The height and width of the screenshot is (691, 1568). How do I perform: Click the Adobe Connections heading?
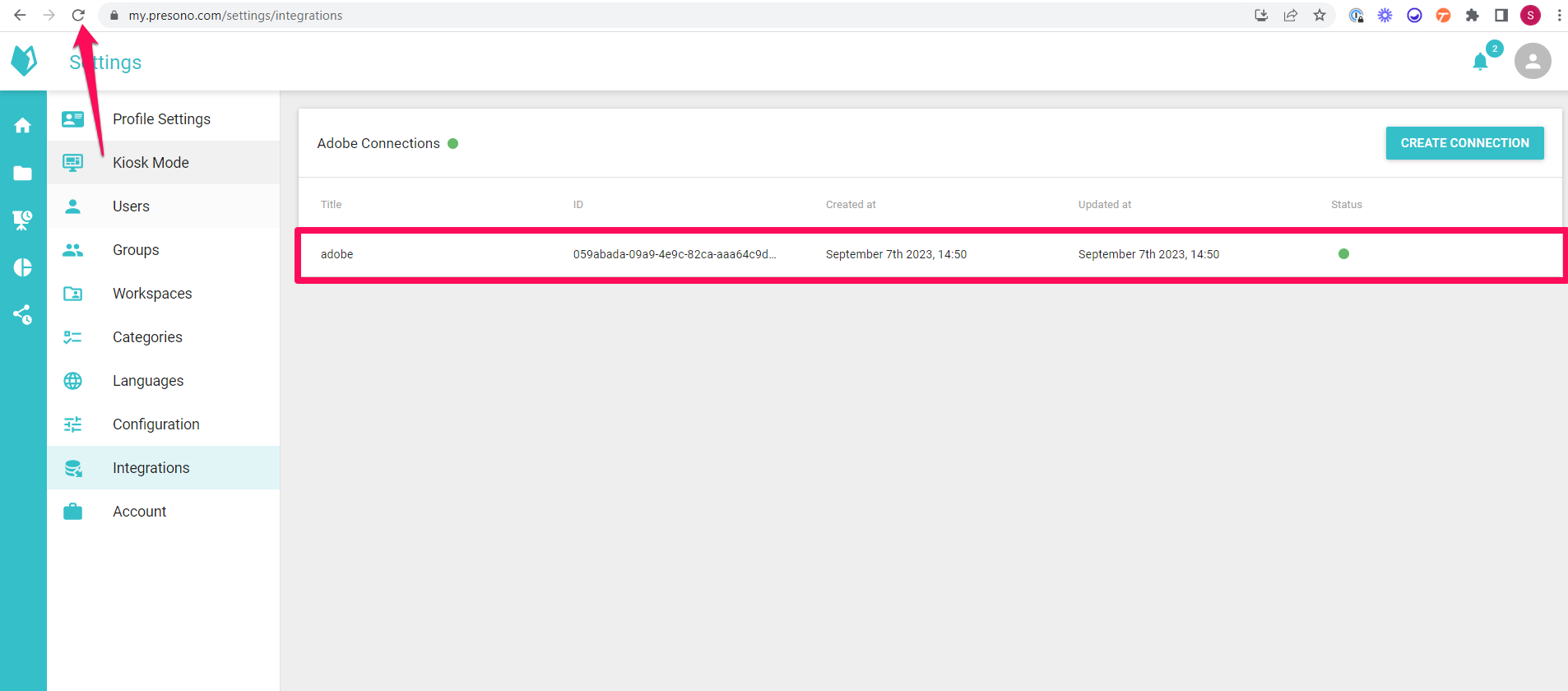pyautogui.click(x=378, y=143)
